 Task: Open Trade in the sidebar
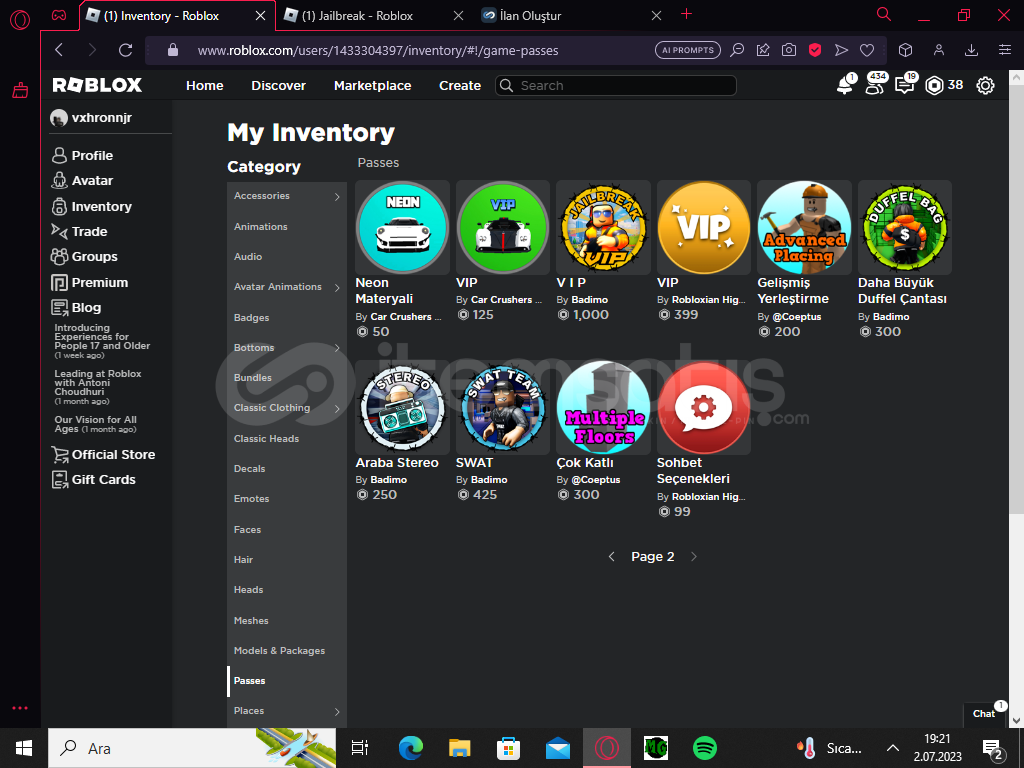79,232
